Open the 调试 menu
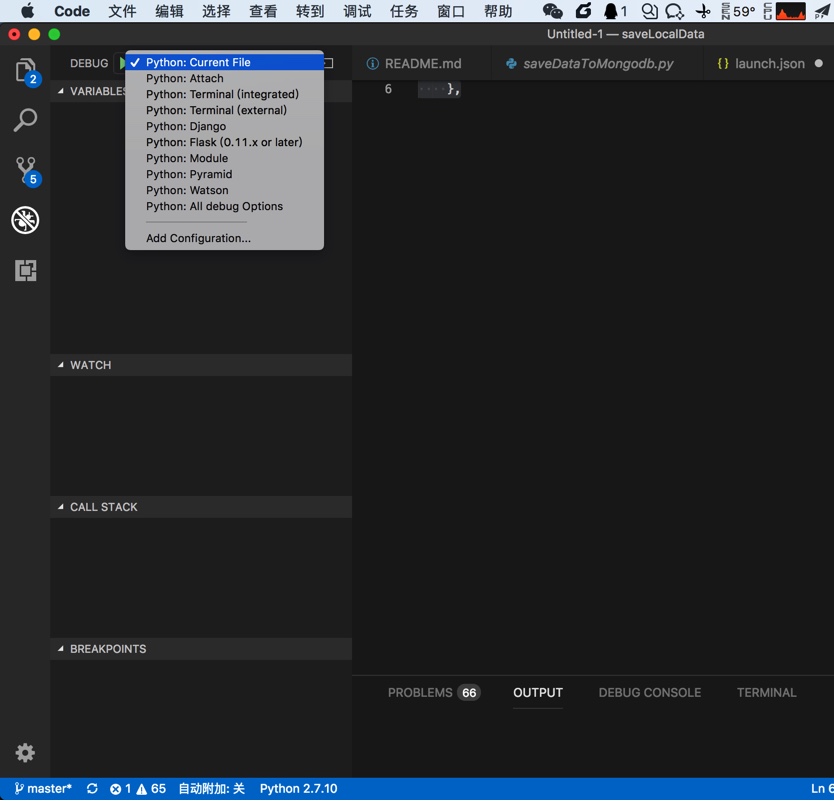 tap(357, 11)
